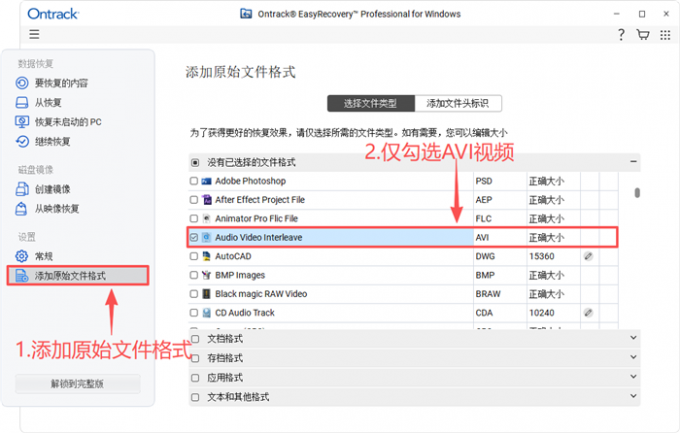Open 继续恢复 in the sidebar

coord(52,141)
